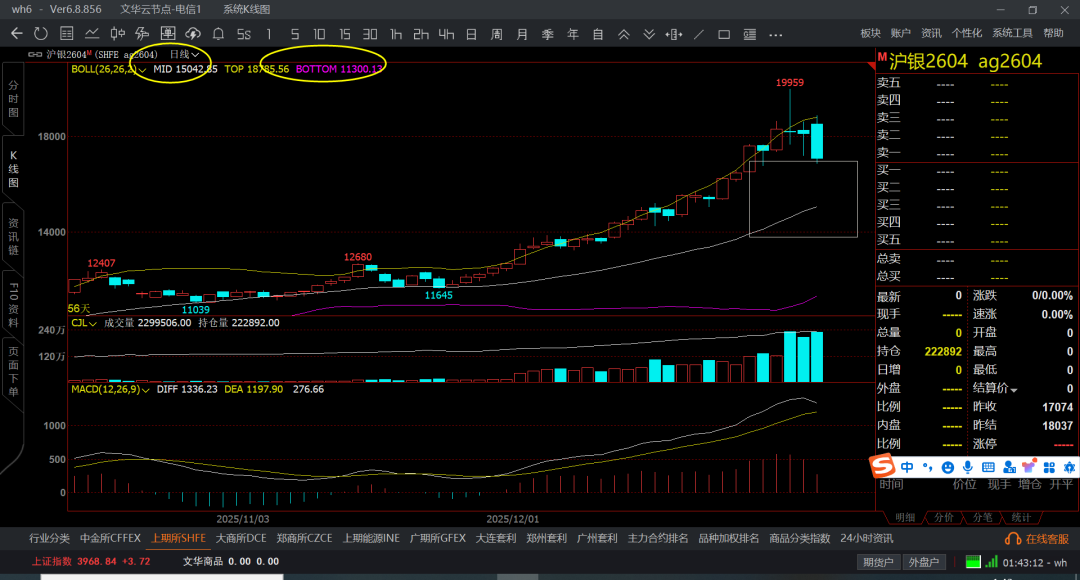Open the alert bell icon
This screenshot has height=580, width=1080.
click(x=218, y=34)
